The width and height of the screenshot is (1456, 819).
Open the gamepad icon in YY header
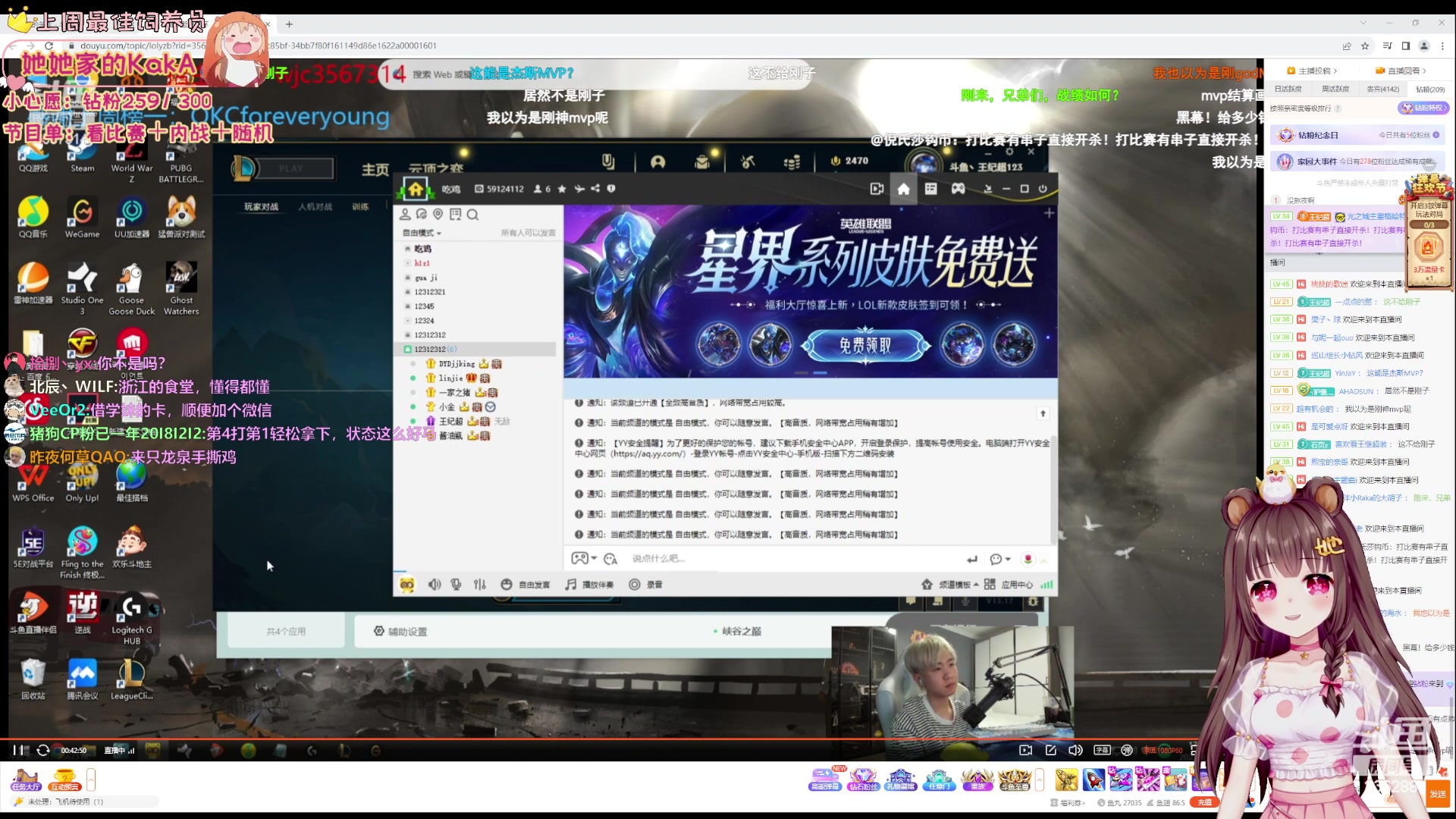point(959,189)
